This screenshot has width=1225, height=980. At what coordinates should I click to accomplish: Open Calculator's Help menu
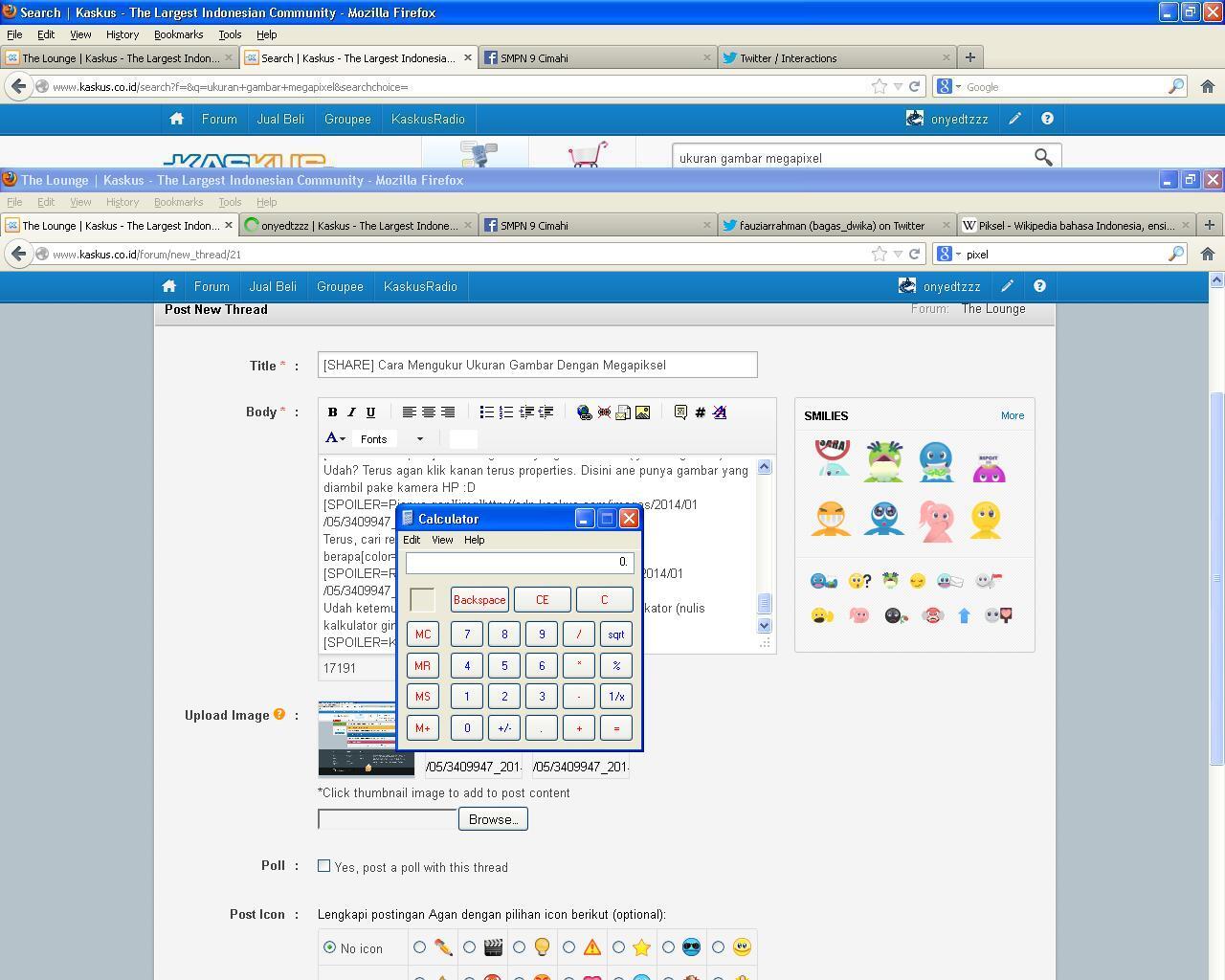475,540
